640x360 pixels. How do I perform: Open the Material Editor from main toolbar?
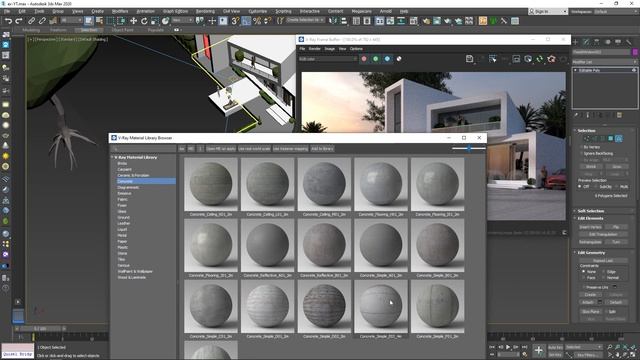click(414, 20)
